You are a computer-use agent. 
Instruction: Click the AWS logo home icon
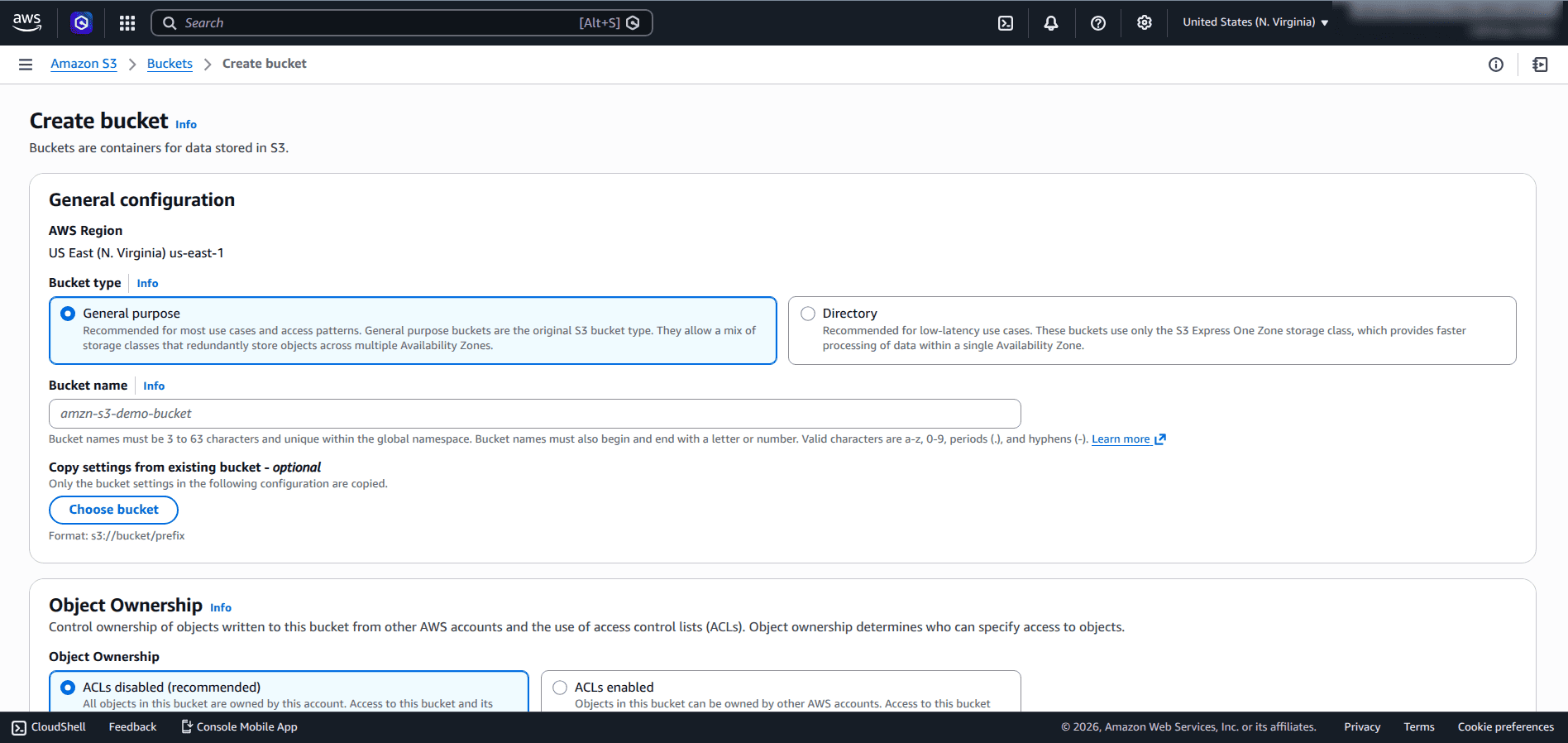(x=26, y=22)
